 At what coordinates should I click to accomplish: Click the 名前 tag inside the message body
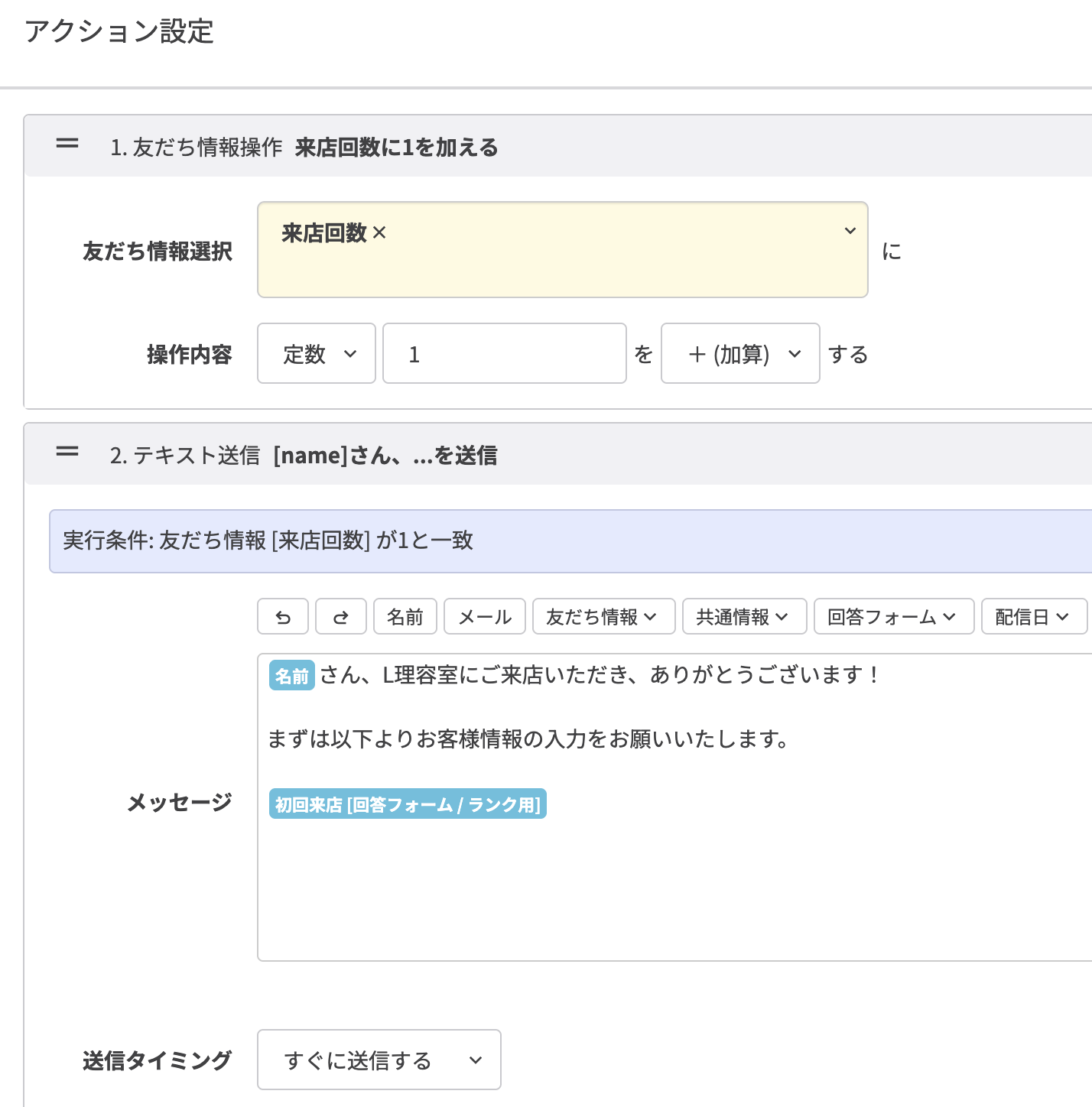(291, 675)
